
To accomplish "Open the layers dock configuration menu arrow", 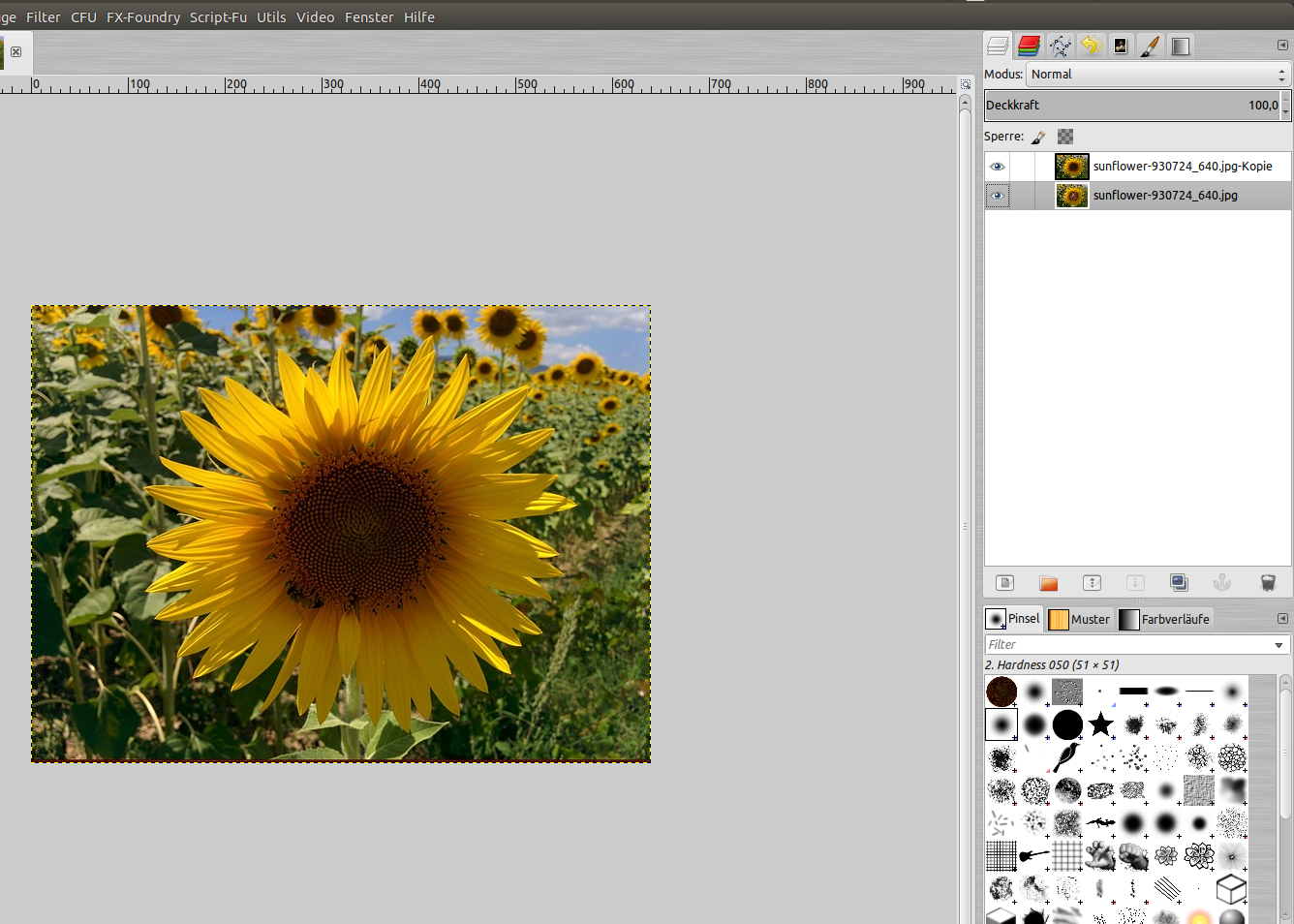I will tap(1282, 46).
